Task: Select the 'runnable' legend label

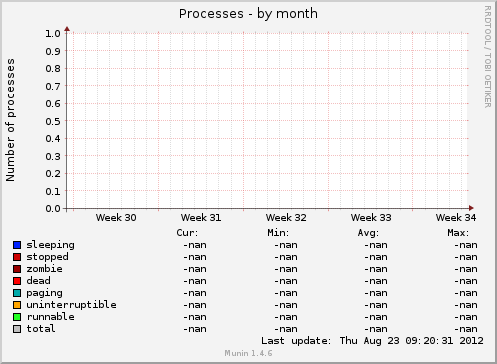Action: point(50,317)
